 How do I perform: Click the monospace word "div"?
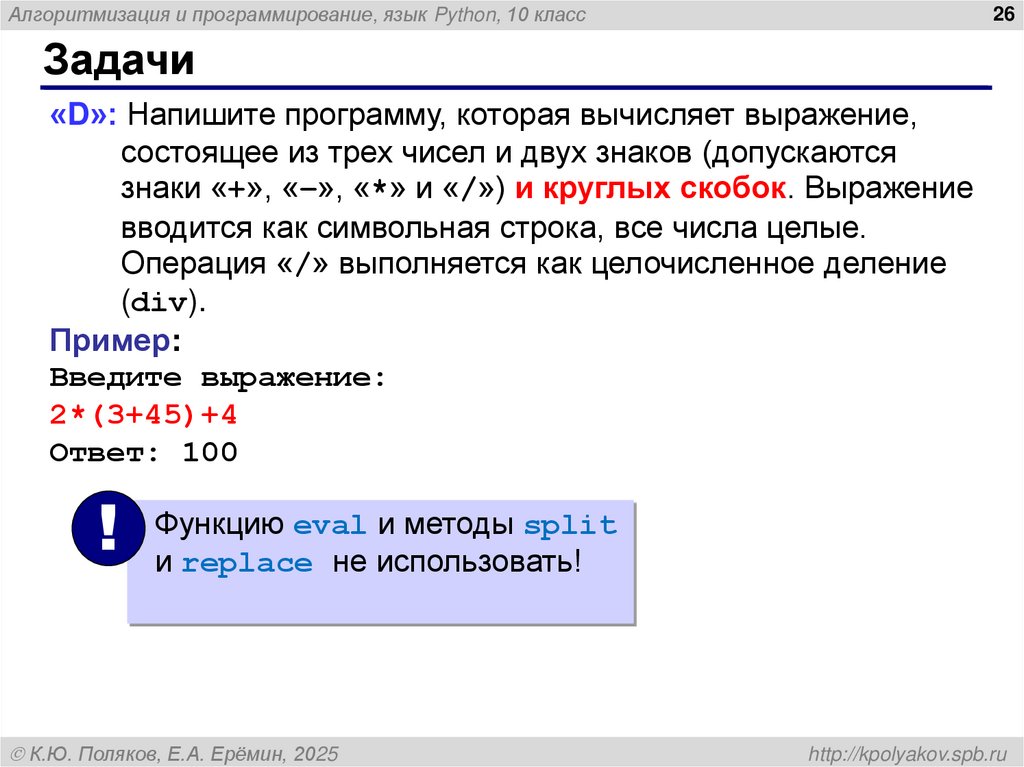tap(159, 302)
